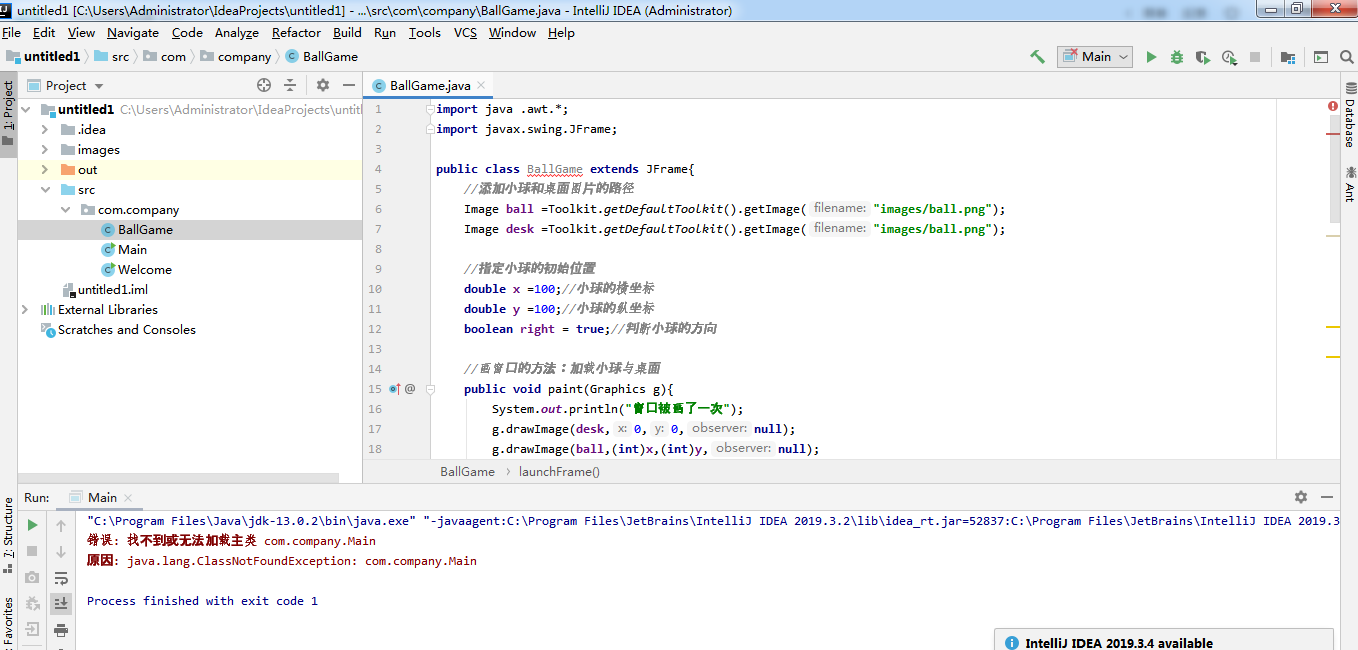Screen dimensions: 1358x650
Task: Toggle the 1: Project tool window stripe
Action: click(8, 112)
